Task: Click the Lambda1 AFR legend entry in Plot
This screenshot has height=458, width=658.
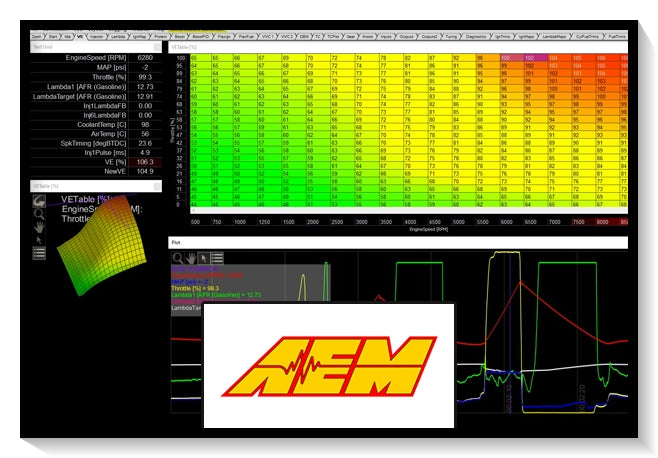Action: tap(216, 295)
